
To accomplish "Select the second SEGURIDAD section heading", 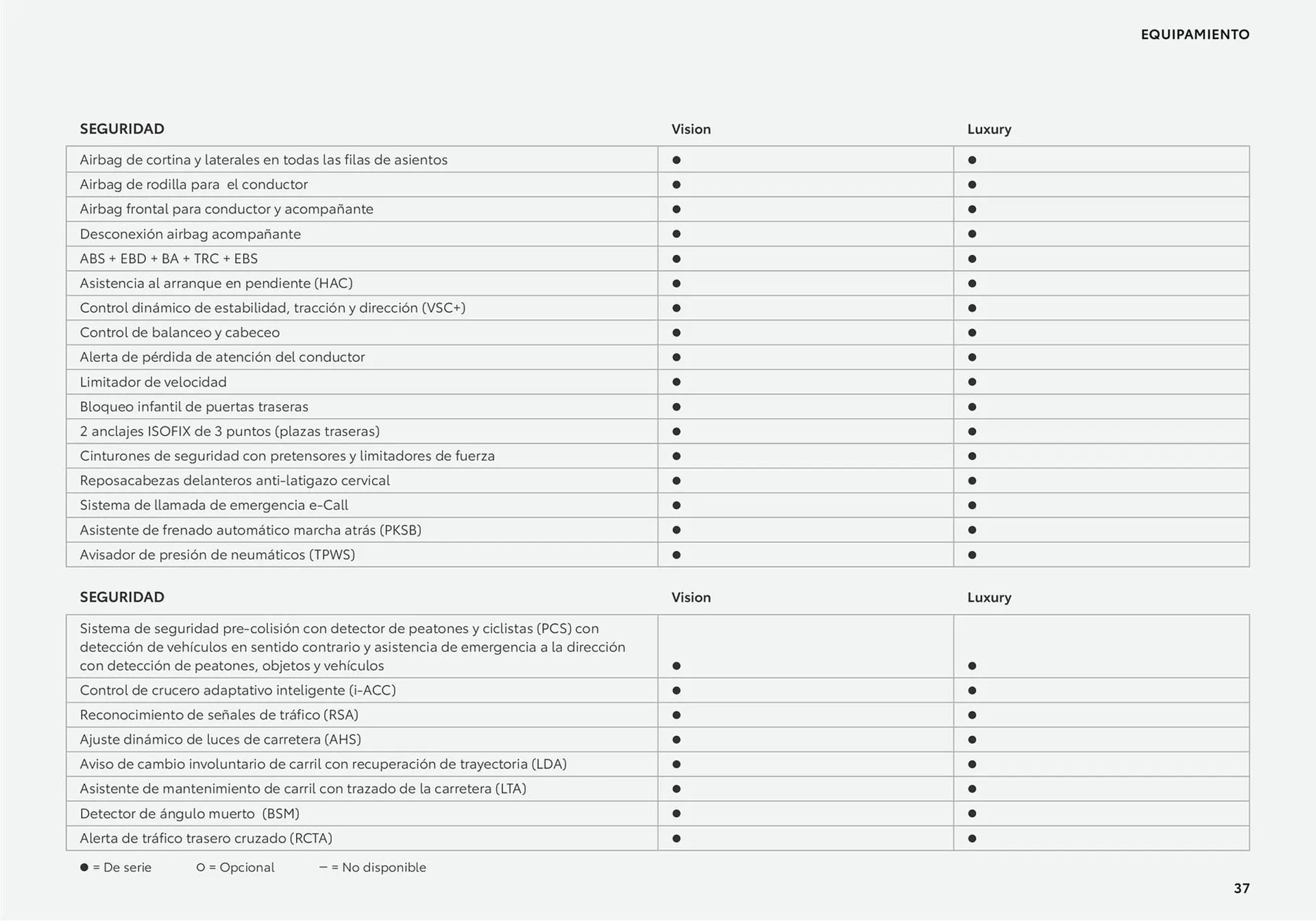I will [x=122, y=597].
